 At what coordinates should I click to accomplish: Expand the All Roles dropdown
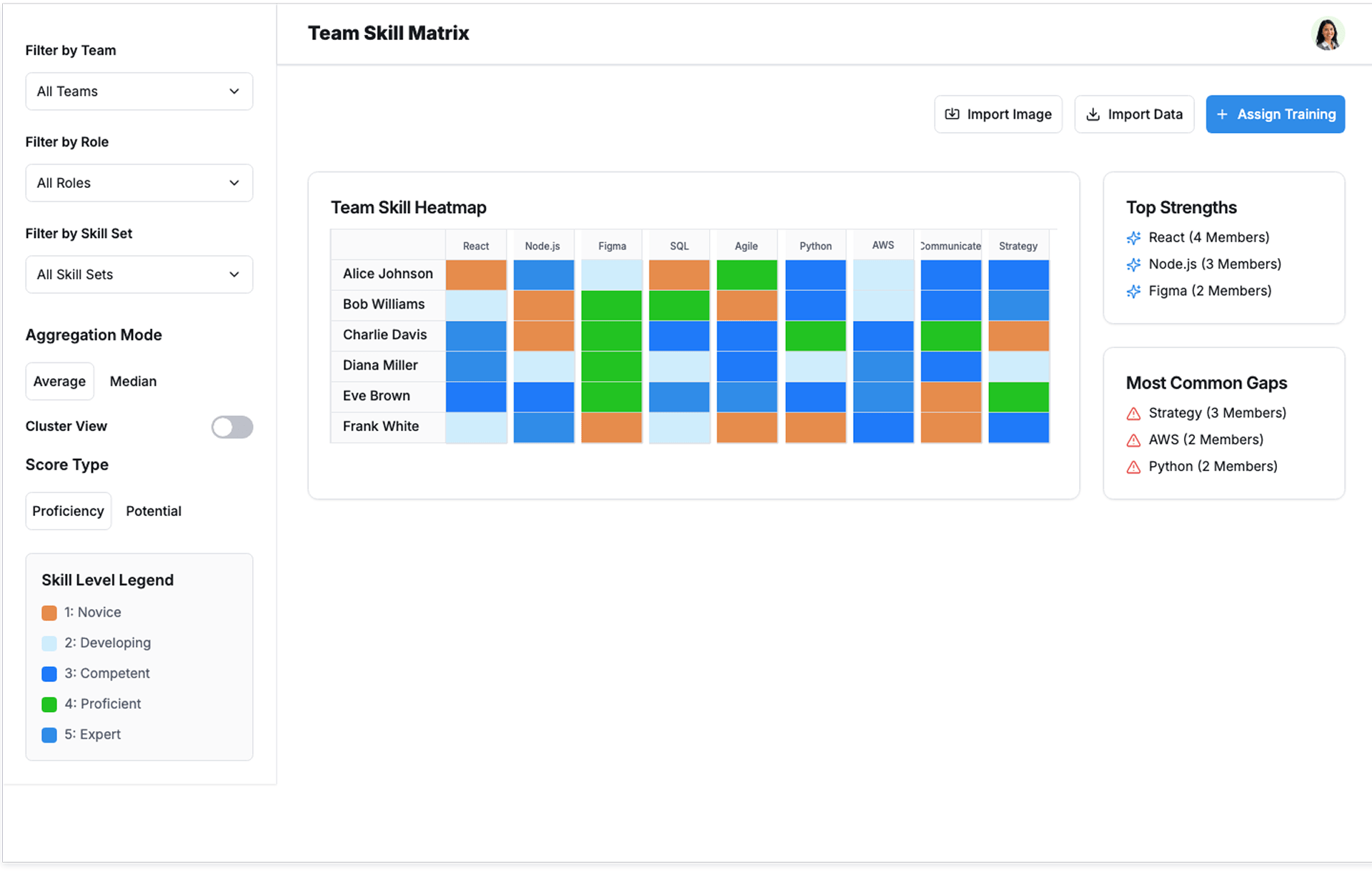139,183
